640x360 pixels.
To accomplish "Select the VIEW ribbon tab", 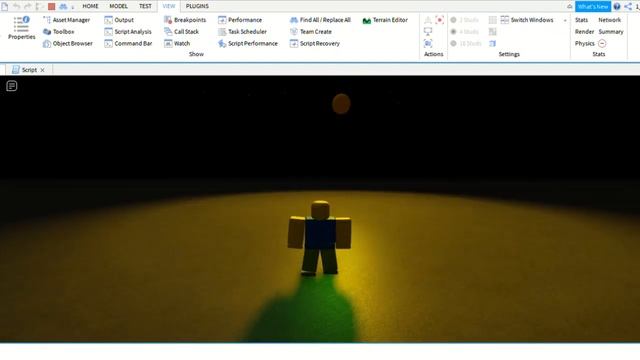I will pos(169,6).
